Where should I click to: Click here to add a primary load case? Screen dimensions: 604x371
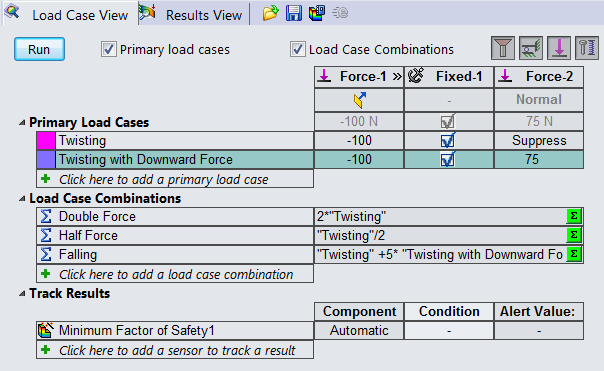pos(175,179)
